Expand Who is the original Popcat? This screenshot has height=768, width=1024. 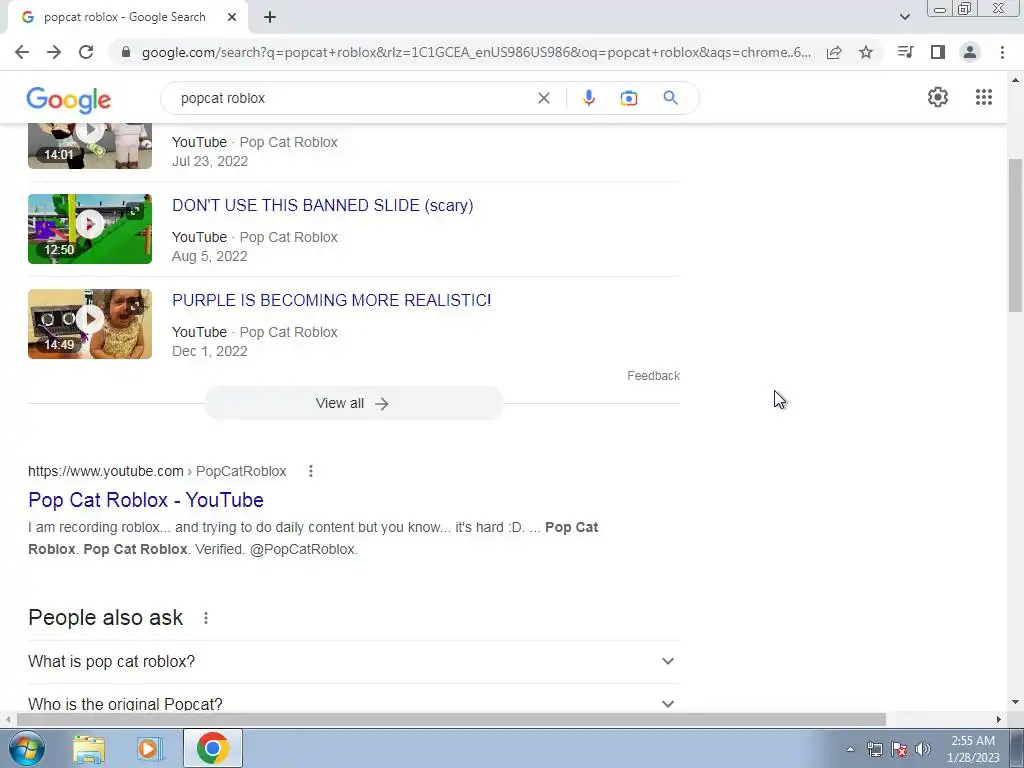(354, 702)
